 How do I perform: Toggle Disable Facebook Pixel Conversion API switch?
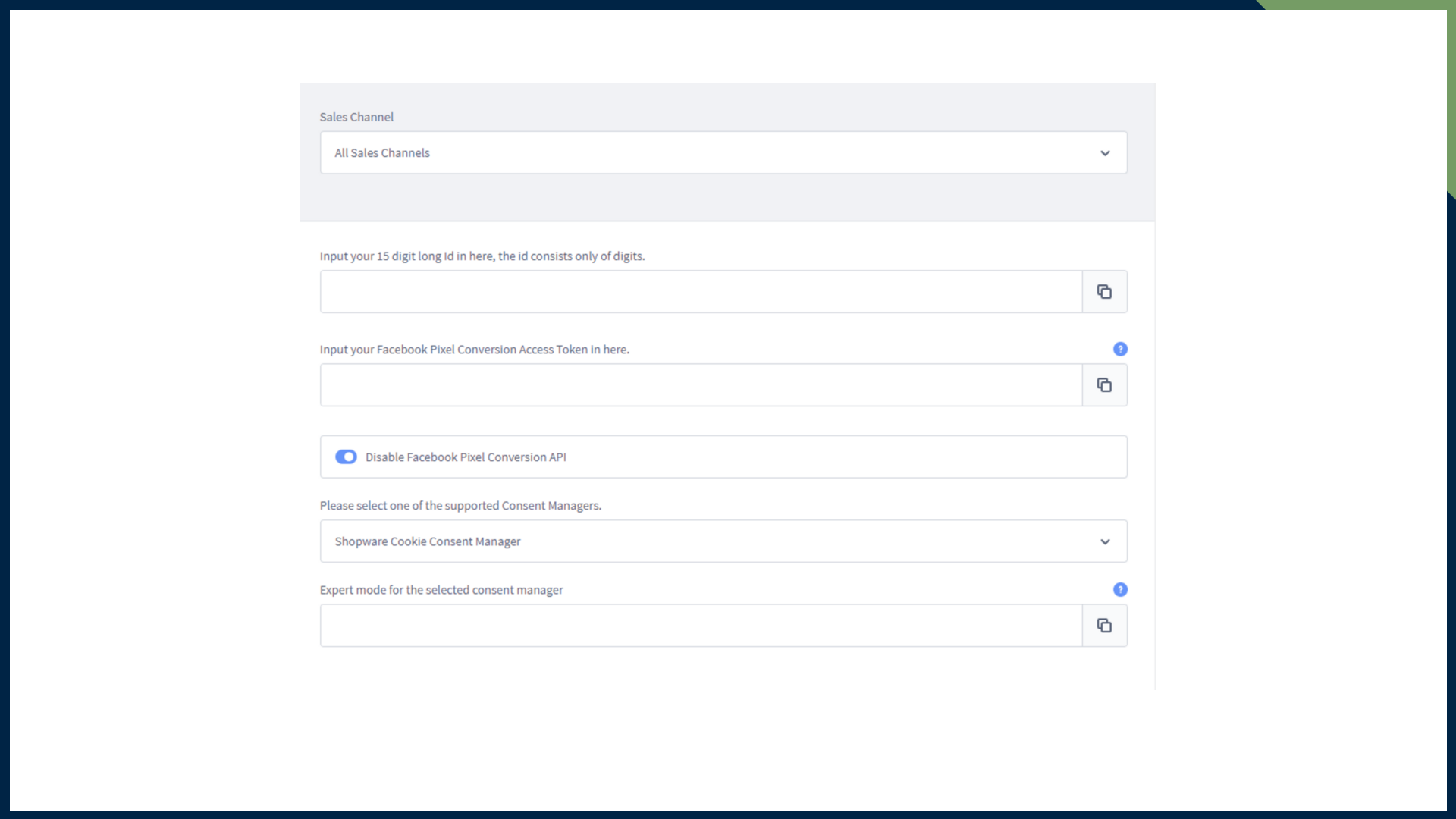[x=346, y=457]
